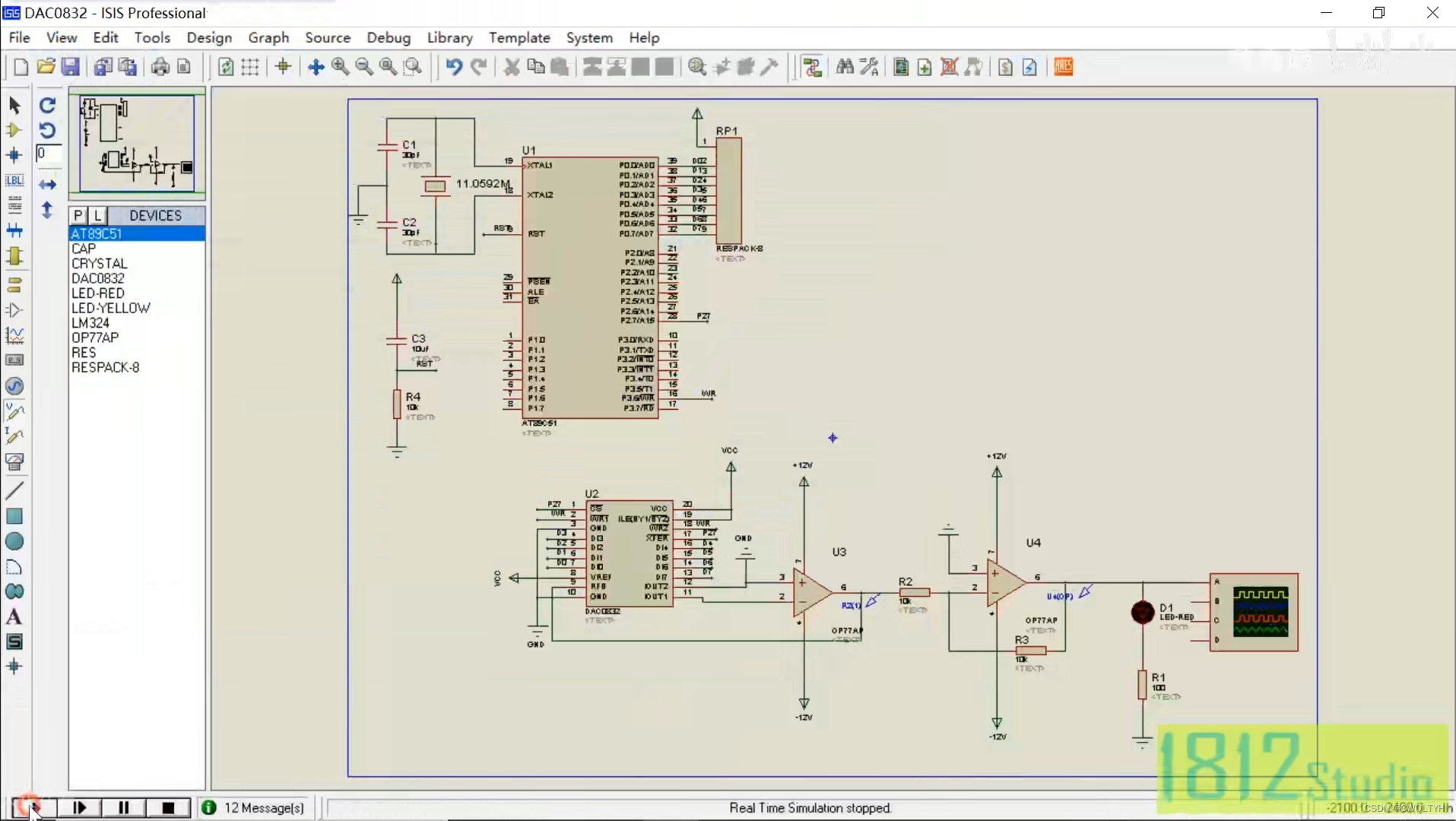Viewport: 1456px width, 821px height.
Task: Choose the Voltage probe mode tool
Action: pos(14,411)
